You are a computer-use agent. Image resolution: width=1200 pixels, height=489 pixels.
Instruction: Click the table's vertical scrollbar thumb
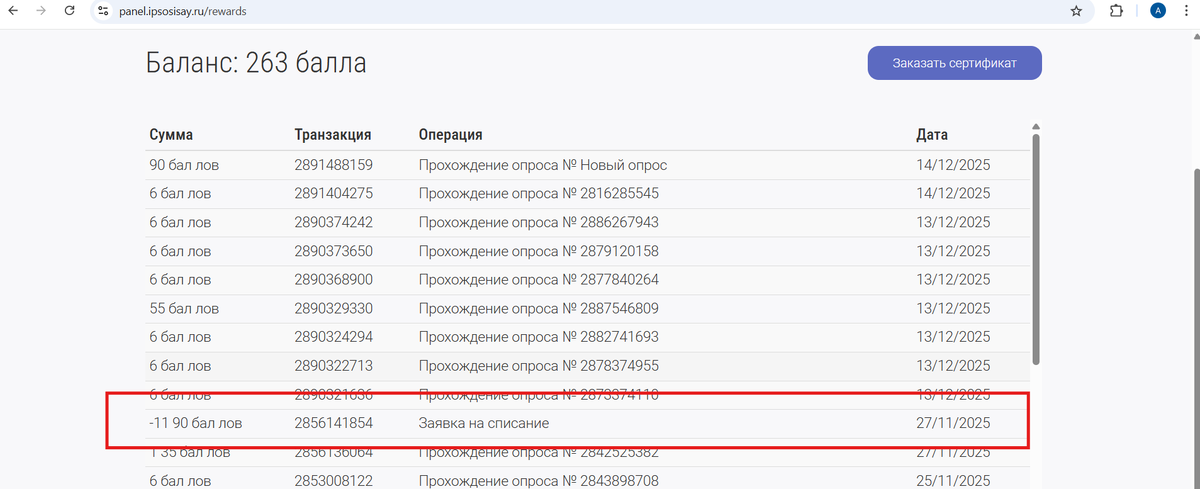click(x=1036, y=249)
